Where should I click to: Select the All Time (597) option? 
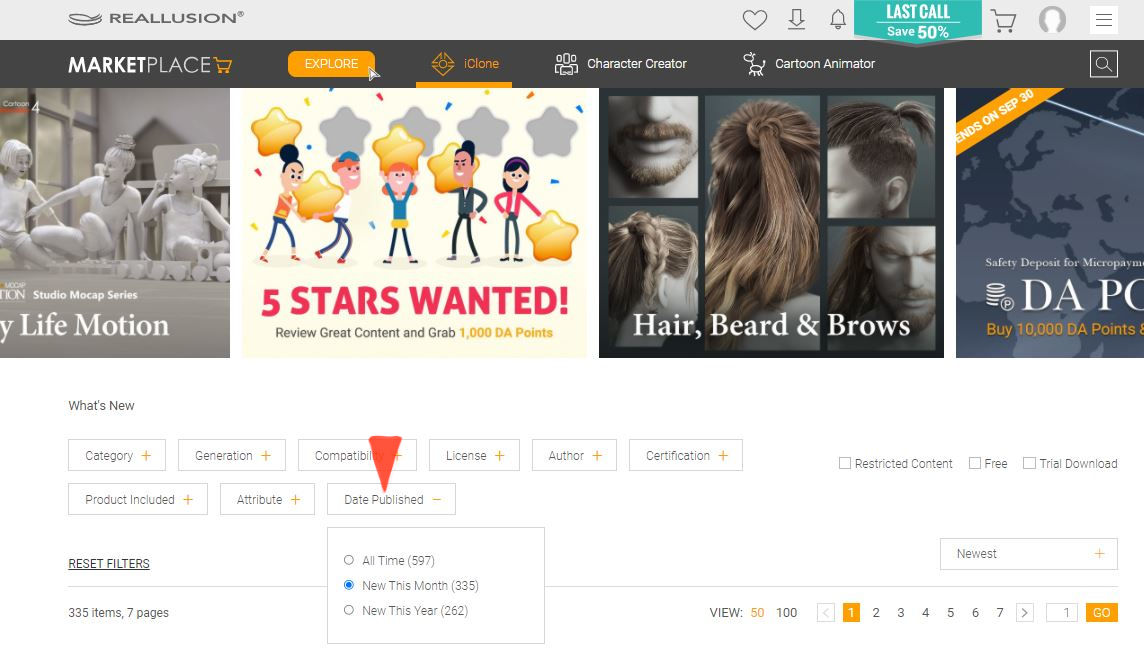(349, 560)
